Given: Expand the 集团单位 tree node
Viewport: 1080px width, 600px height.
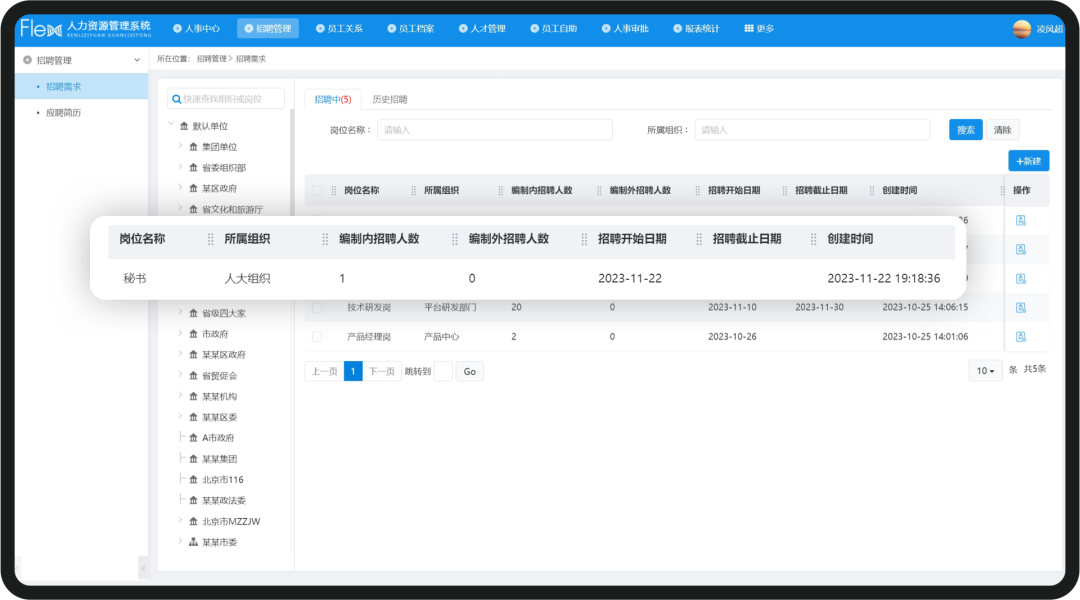Looking at the screenshot, I should 181,146.
